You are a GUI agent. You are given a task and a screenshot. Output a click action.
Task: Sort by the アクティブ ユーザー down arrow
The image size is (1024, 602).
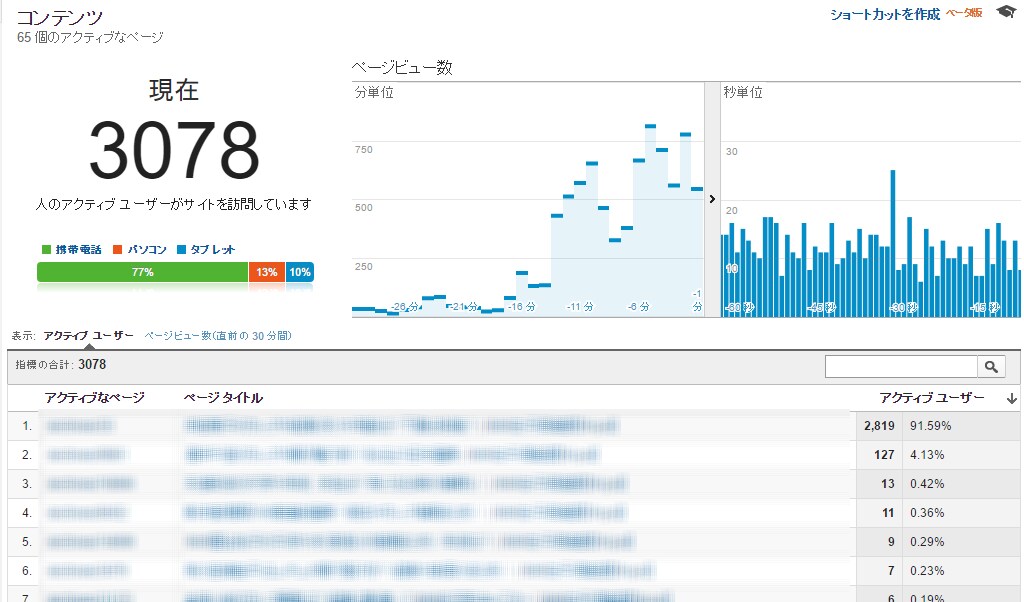pyautogui.click(x=1012, y=398)
